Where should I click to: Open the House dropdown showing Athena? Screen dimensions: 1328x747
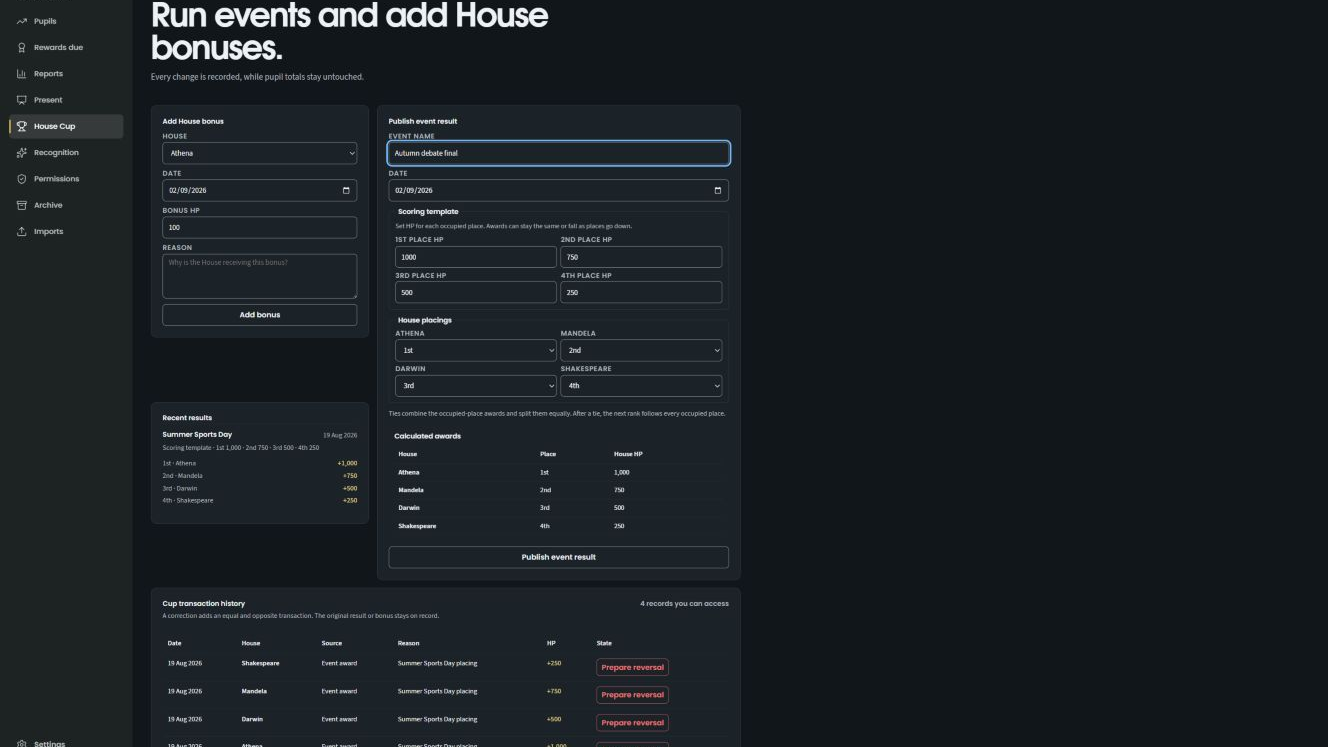pos(259,153)
